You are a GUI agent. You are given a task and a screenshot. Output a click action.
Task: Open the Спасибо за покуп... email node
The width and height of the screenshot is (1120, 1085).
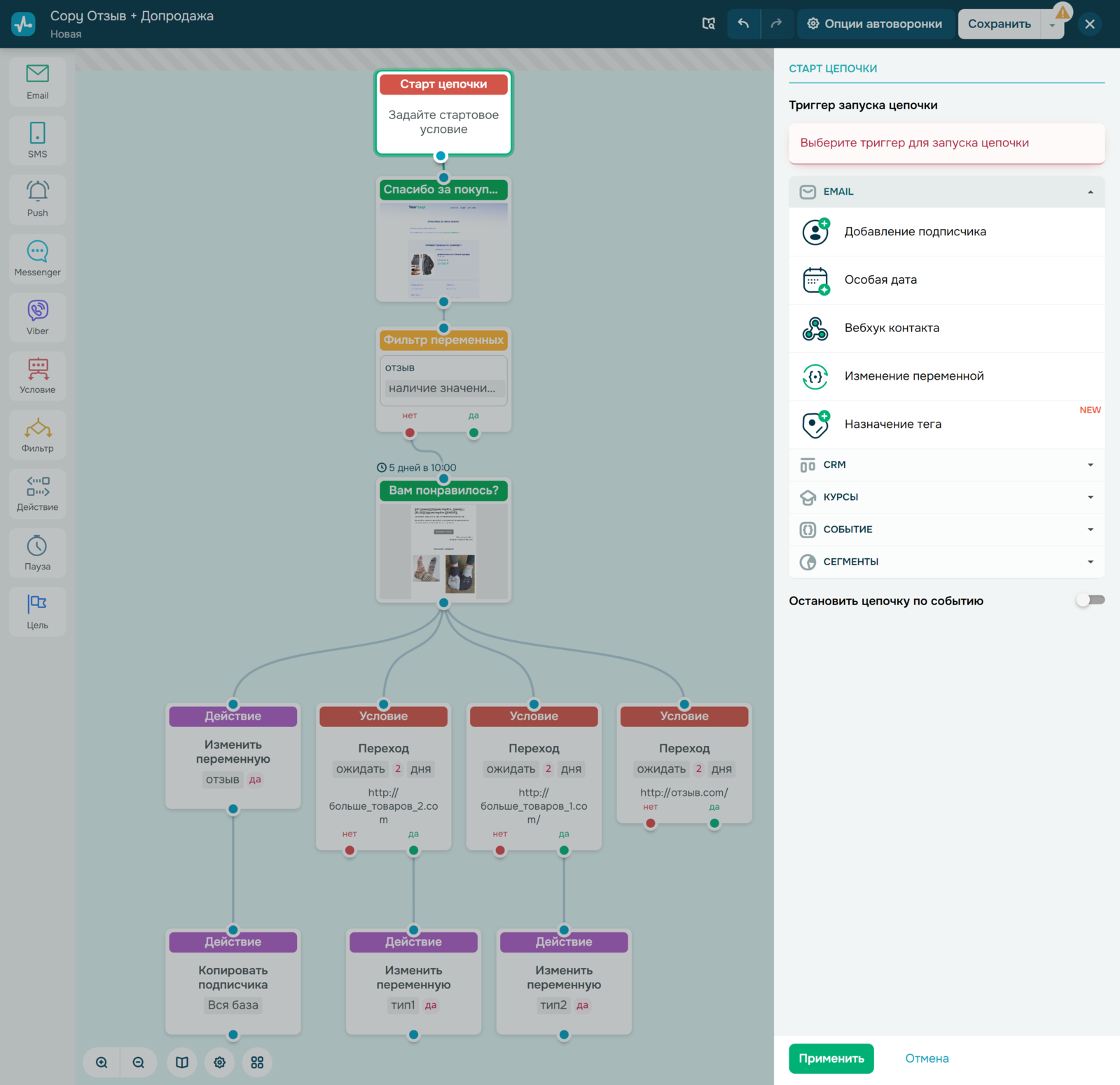(x=443, y=240)
